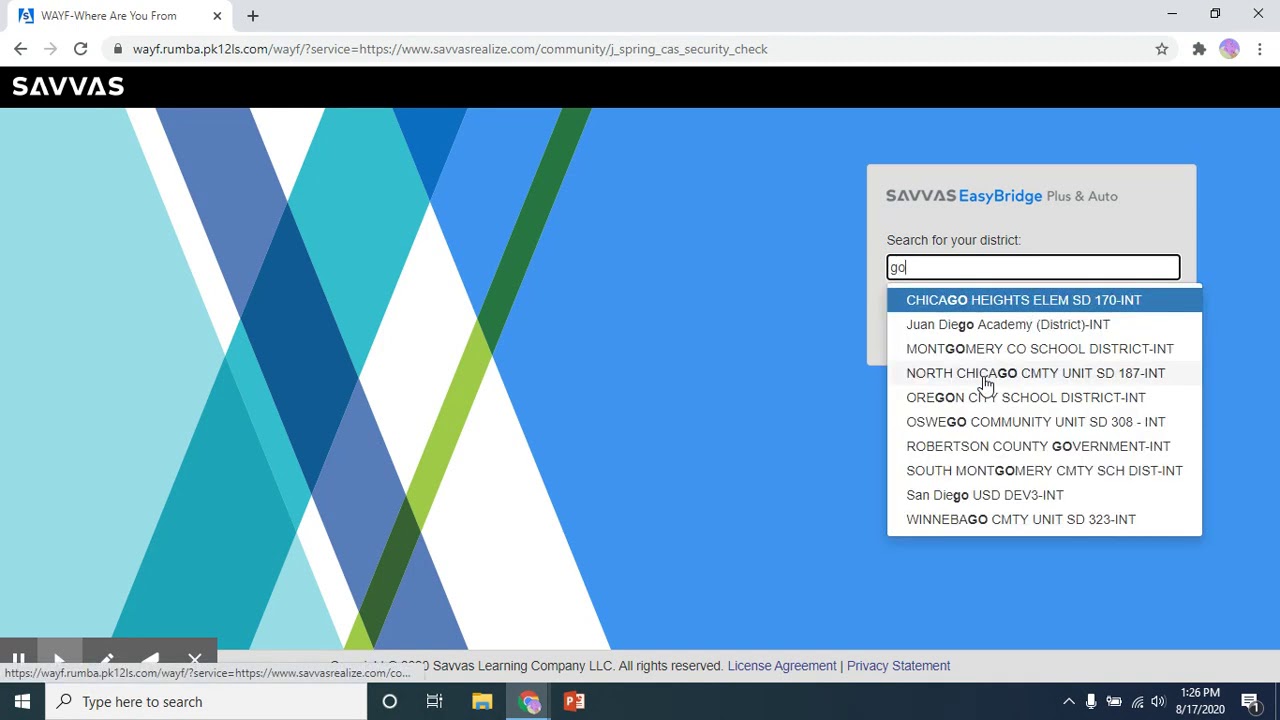Pause the screen recording overlay
The width and height of the screenshot is (1280, 720).
pos(18,659)
